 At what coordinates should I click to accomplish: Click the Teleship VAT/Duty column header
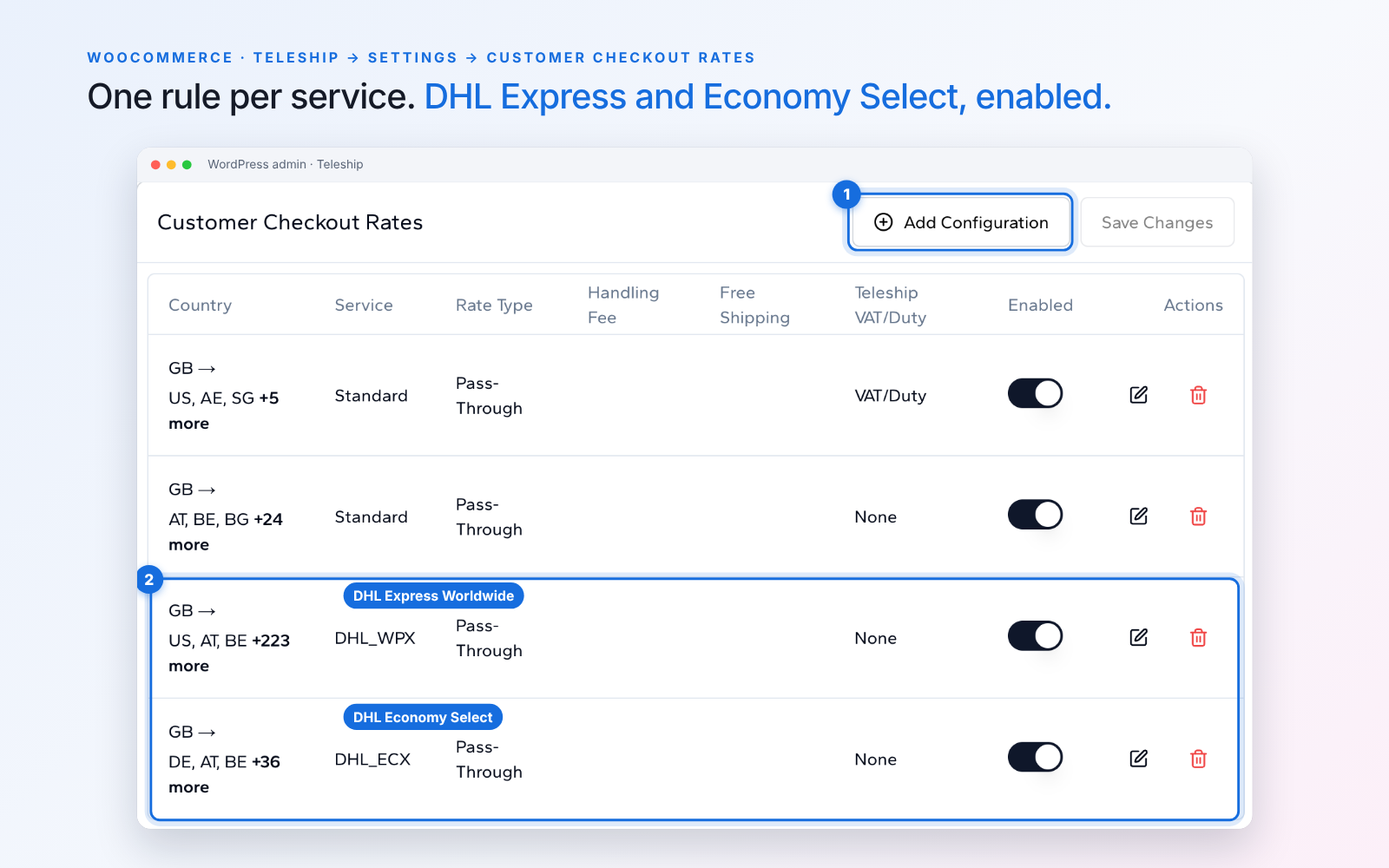click(x=890, y=305)
